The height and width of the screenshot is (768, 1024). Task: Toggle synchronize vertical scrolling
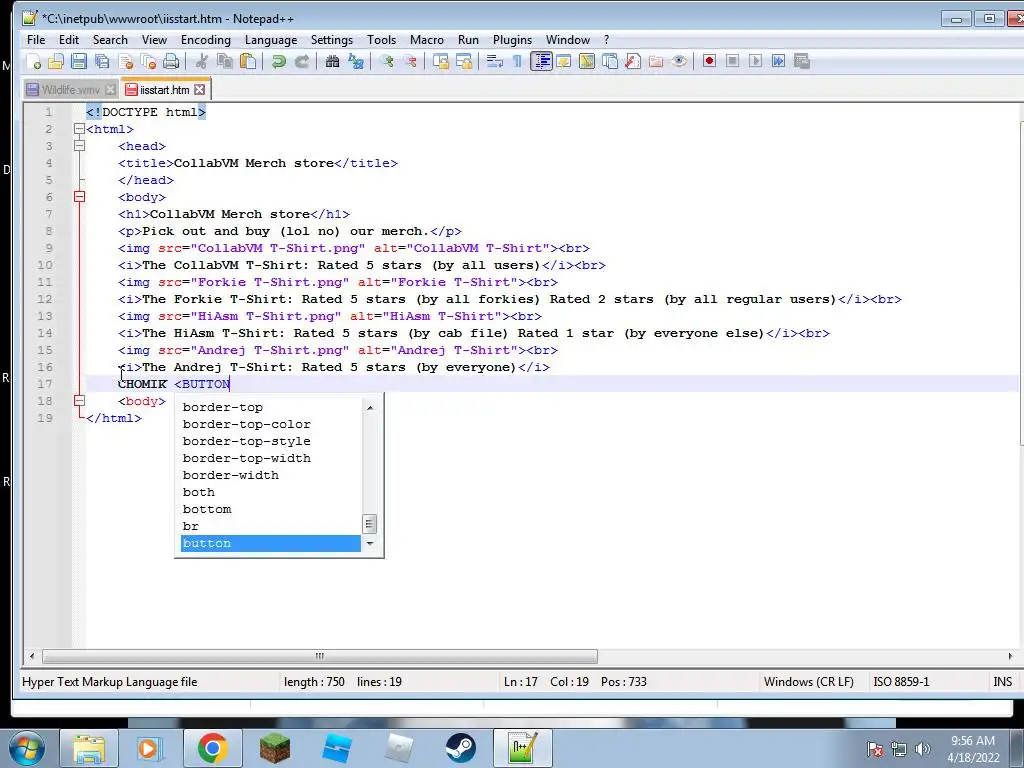tap(441, 61)
